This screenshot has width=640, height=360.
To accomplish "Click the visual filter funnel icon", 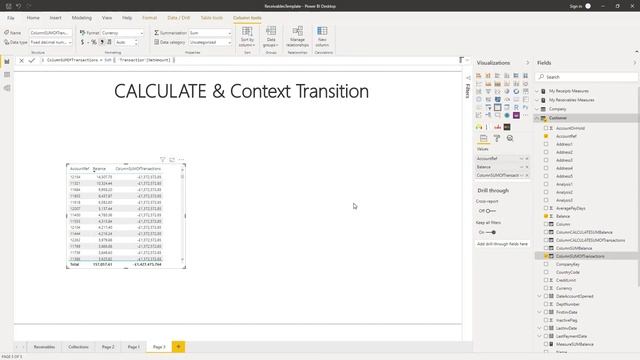I will pos(162,160).
